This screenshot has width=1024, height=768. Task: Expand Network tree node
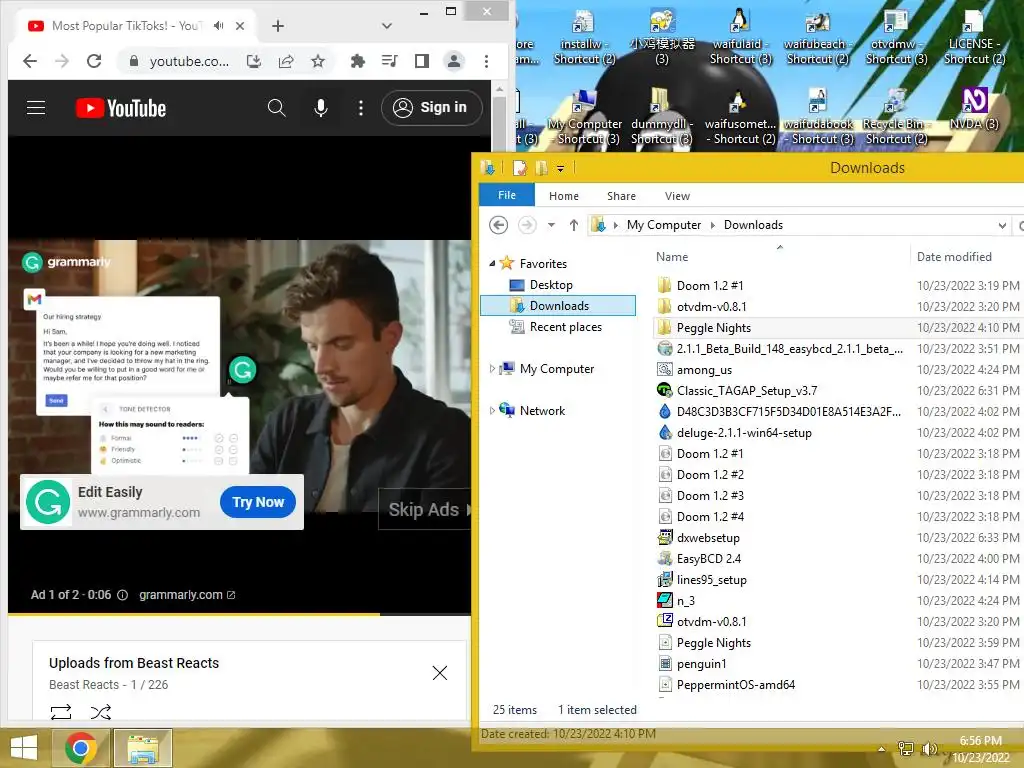(x=492, y=411)
